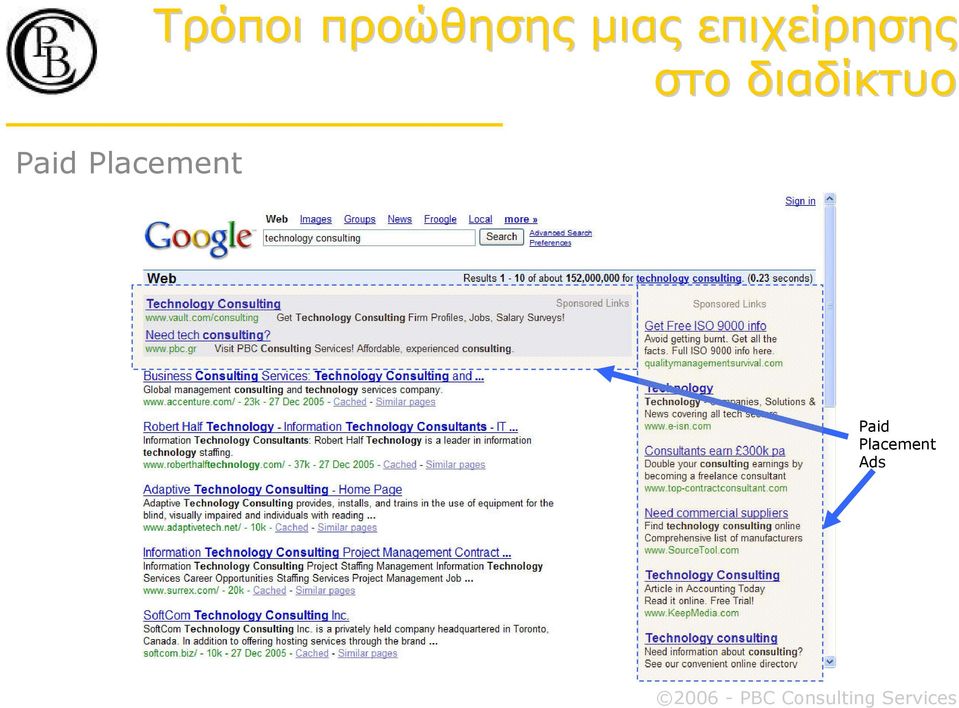Click Similar pages for surrex.com result
959x708 pixels.
[x=325, y=591]
